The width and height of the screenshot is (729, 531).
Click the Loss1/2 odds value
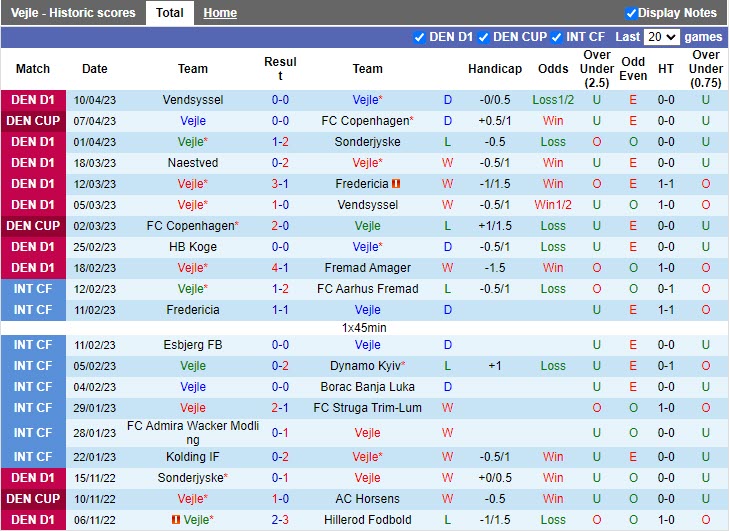[x=553, y=100]
